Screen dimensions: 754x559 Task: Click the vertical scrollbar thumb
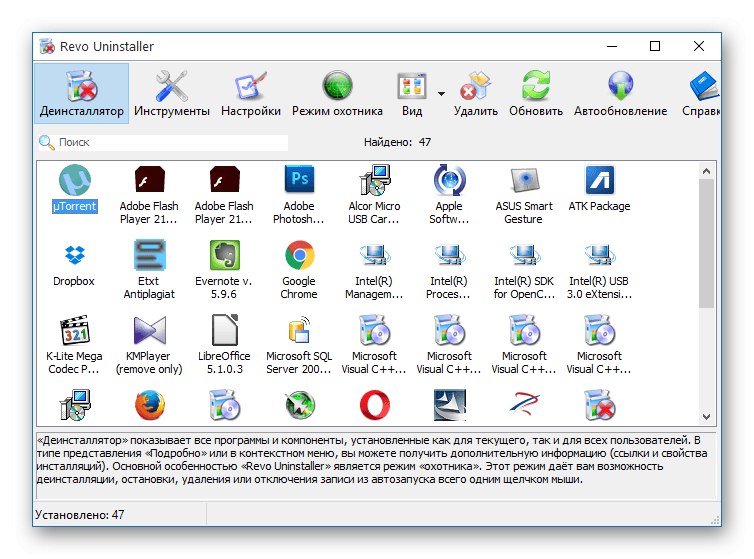pyautogui.click(x=706, y=243)
